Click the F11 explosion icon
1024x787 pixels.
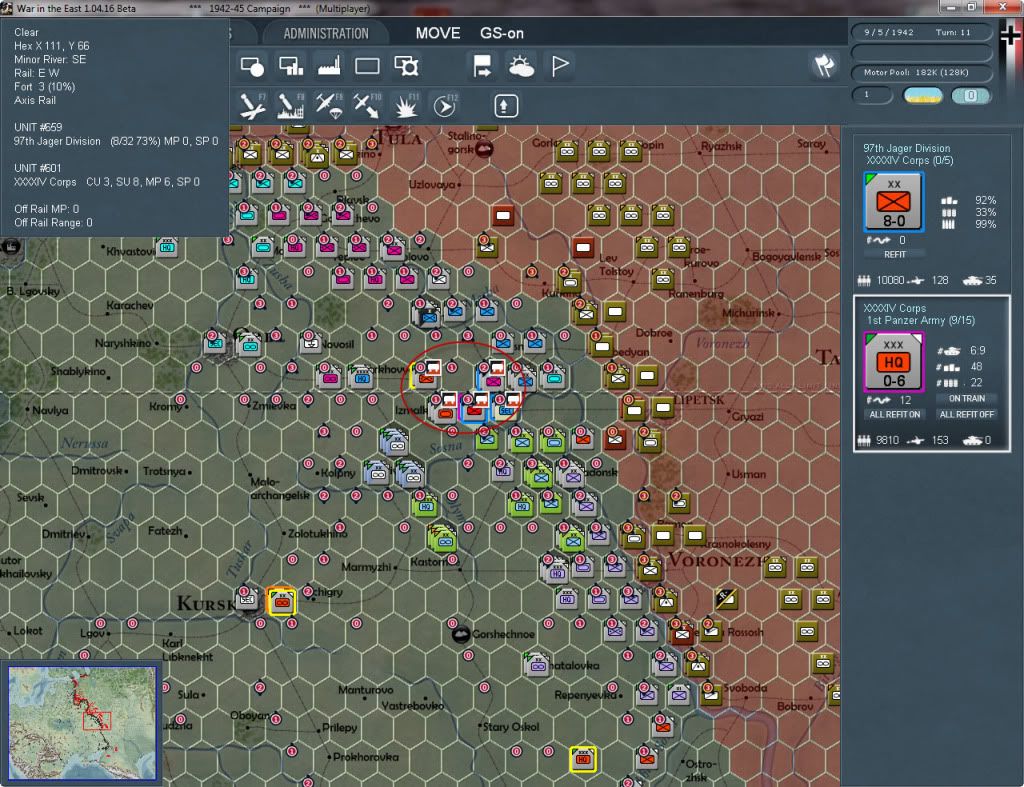click(406, 106)
